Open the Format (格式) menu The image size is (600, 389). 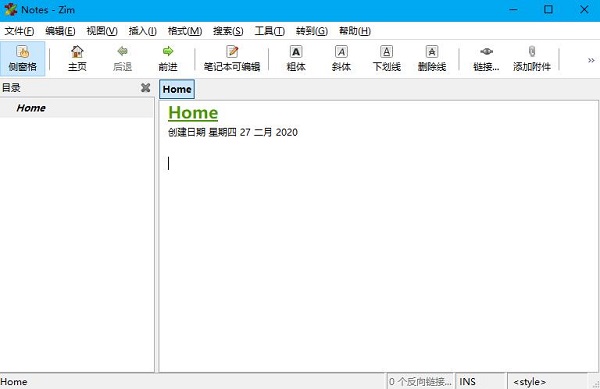[185, 31]
